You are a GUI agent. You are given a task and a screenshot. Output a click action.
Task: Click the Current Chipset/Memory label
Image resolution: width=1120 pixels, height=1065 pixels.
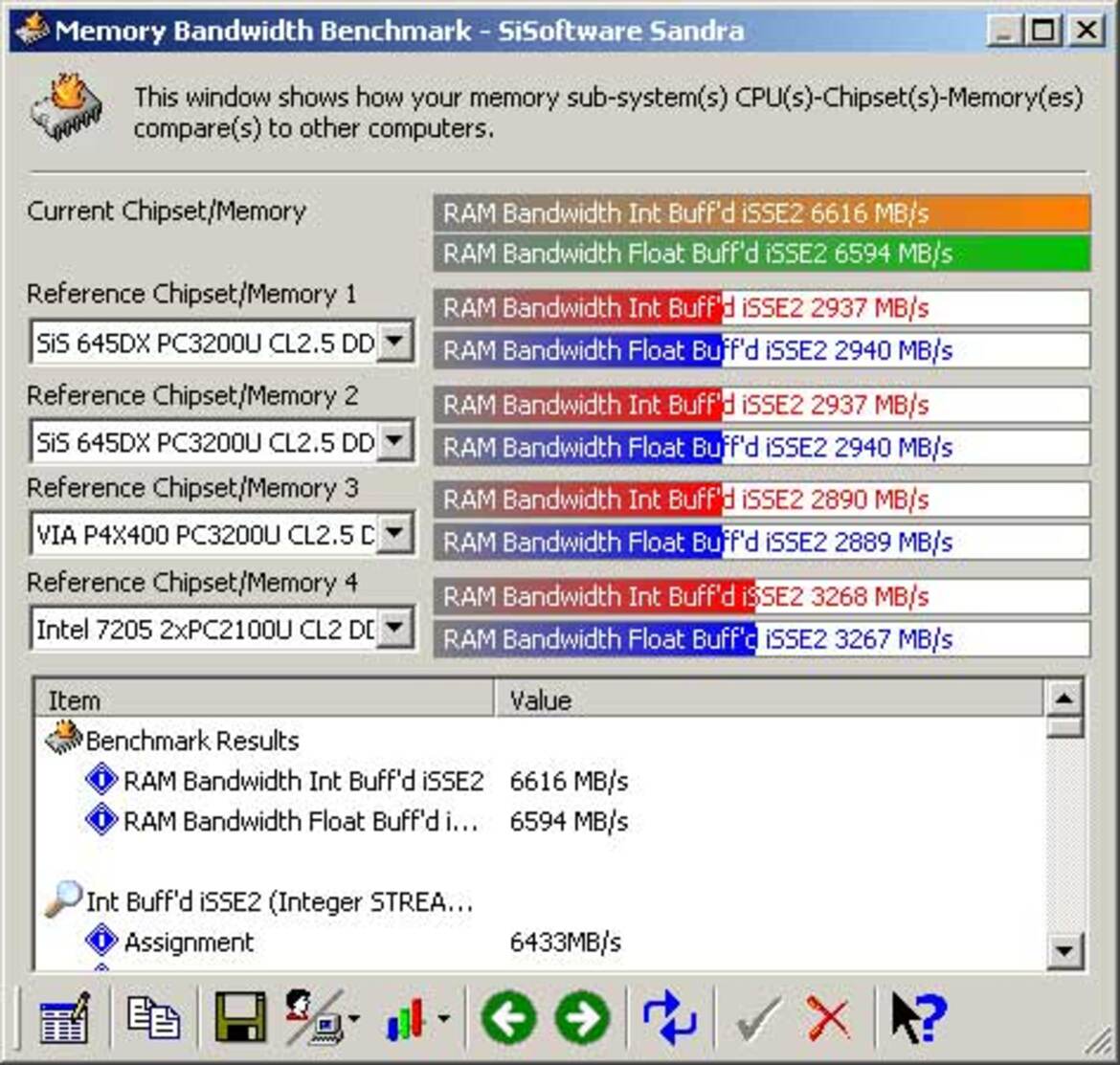[x=167, y=211]
